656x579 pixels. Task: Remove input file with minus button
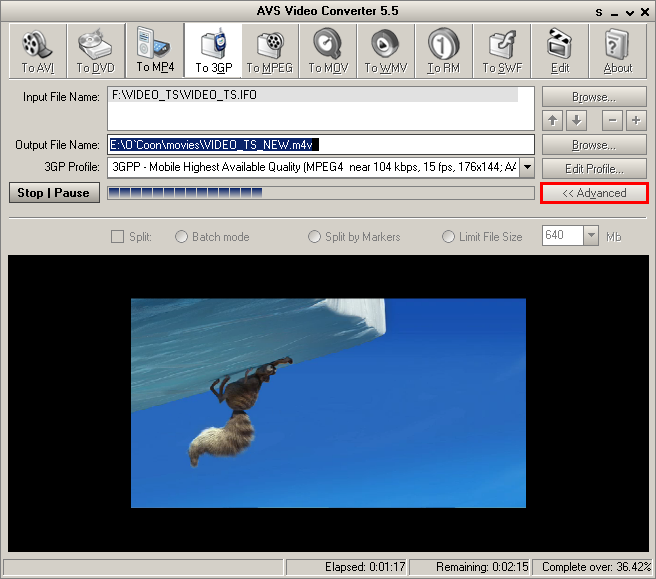click(x=612, y=121)
